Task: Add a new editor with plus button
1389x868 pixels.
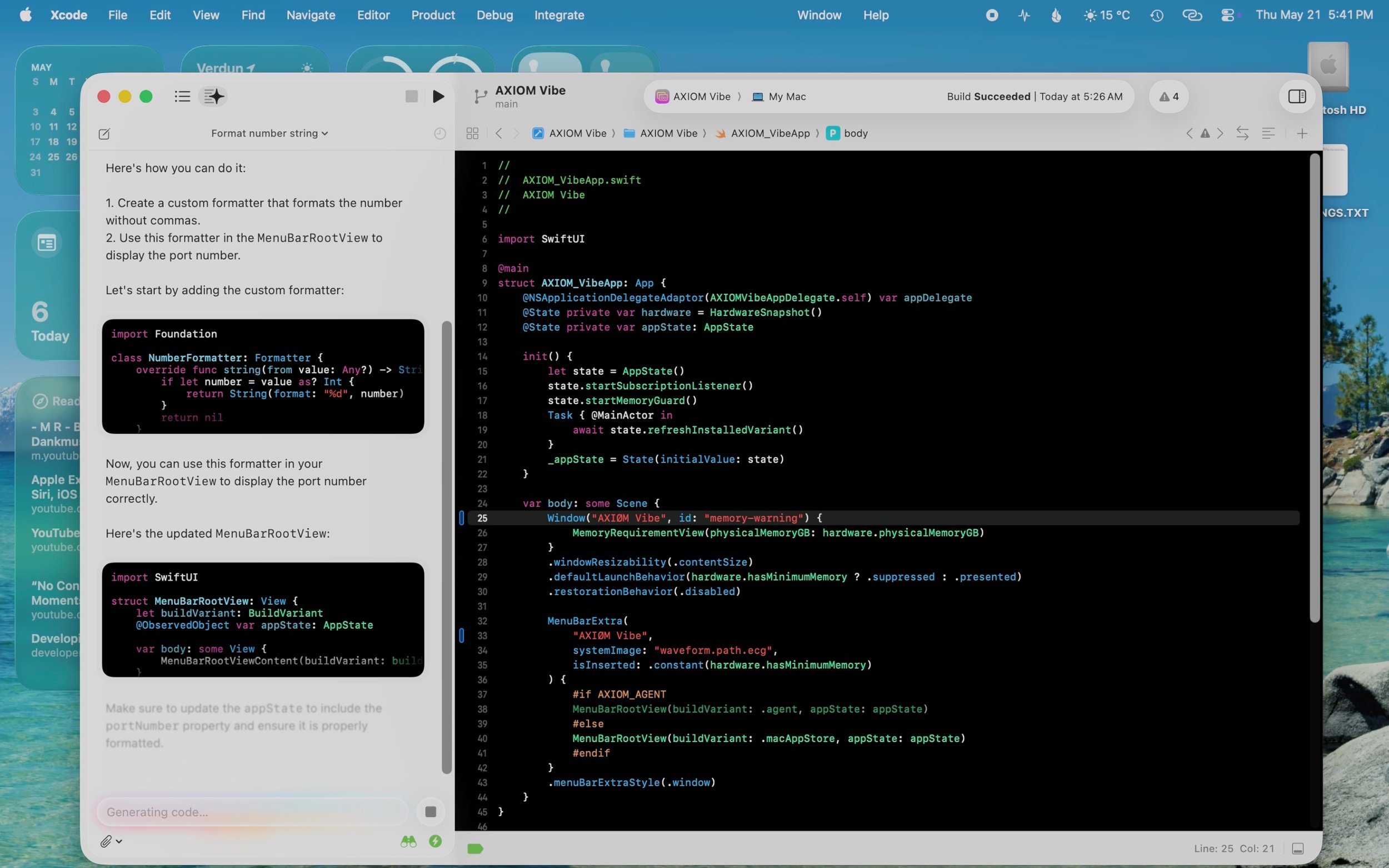Action: pos(1302,133)
